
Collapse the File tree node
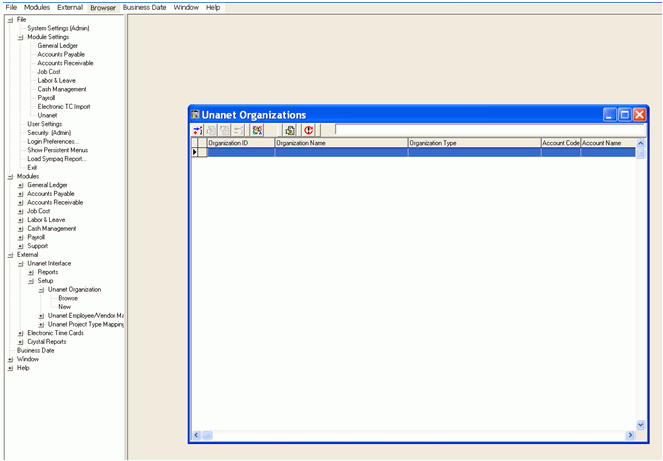tap(10, 20)
